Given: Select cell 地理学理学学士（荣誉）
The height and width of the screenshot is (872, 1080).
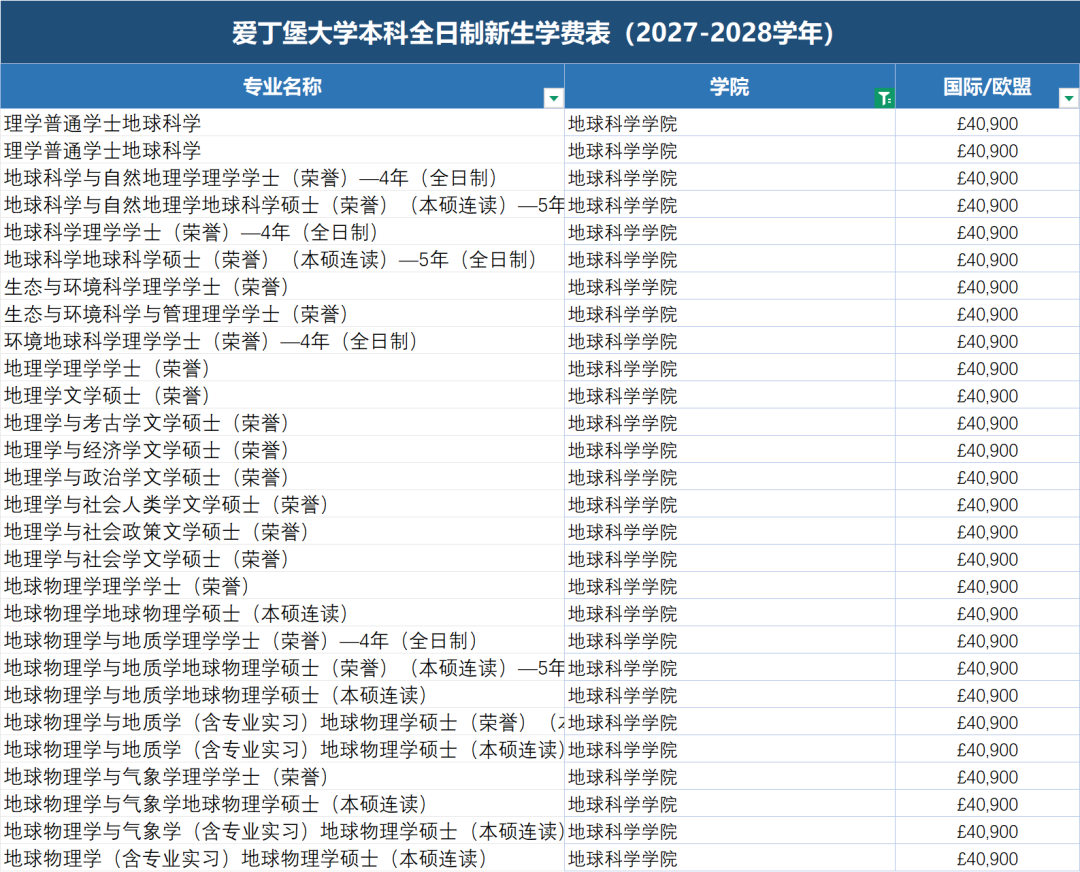Looking at the screenshot, I should [x=282, y=368].
